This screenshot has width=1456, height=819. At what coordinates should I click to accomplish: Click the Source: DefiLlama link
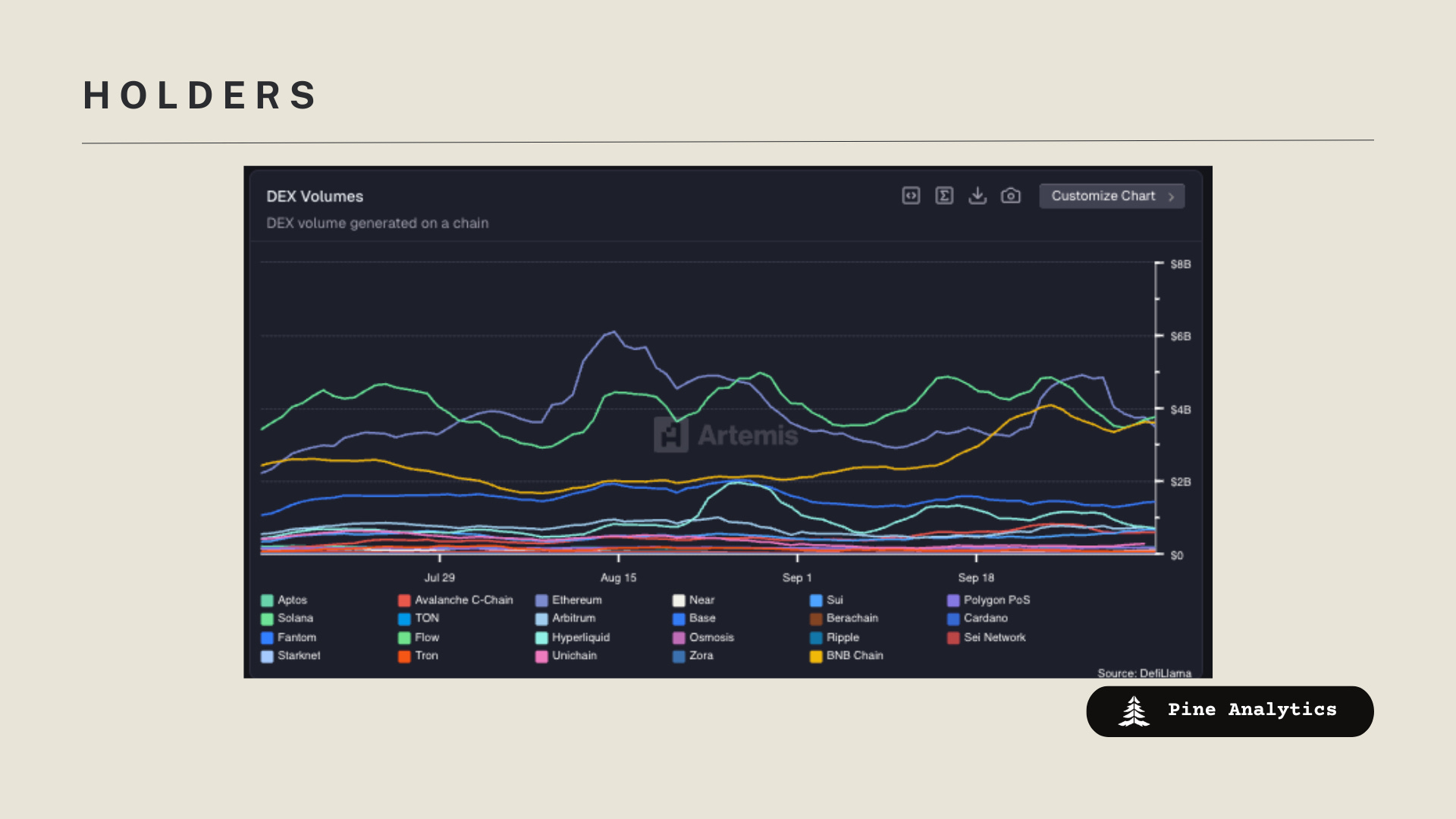click(1144, 673)
